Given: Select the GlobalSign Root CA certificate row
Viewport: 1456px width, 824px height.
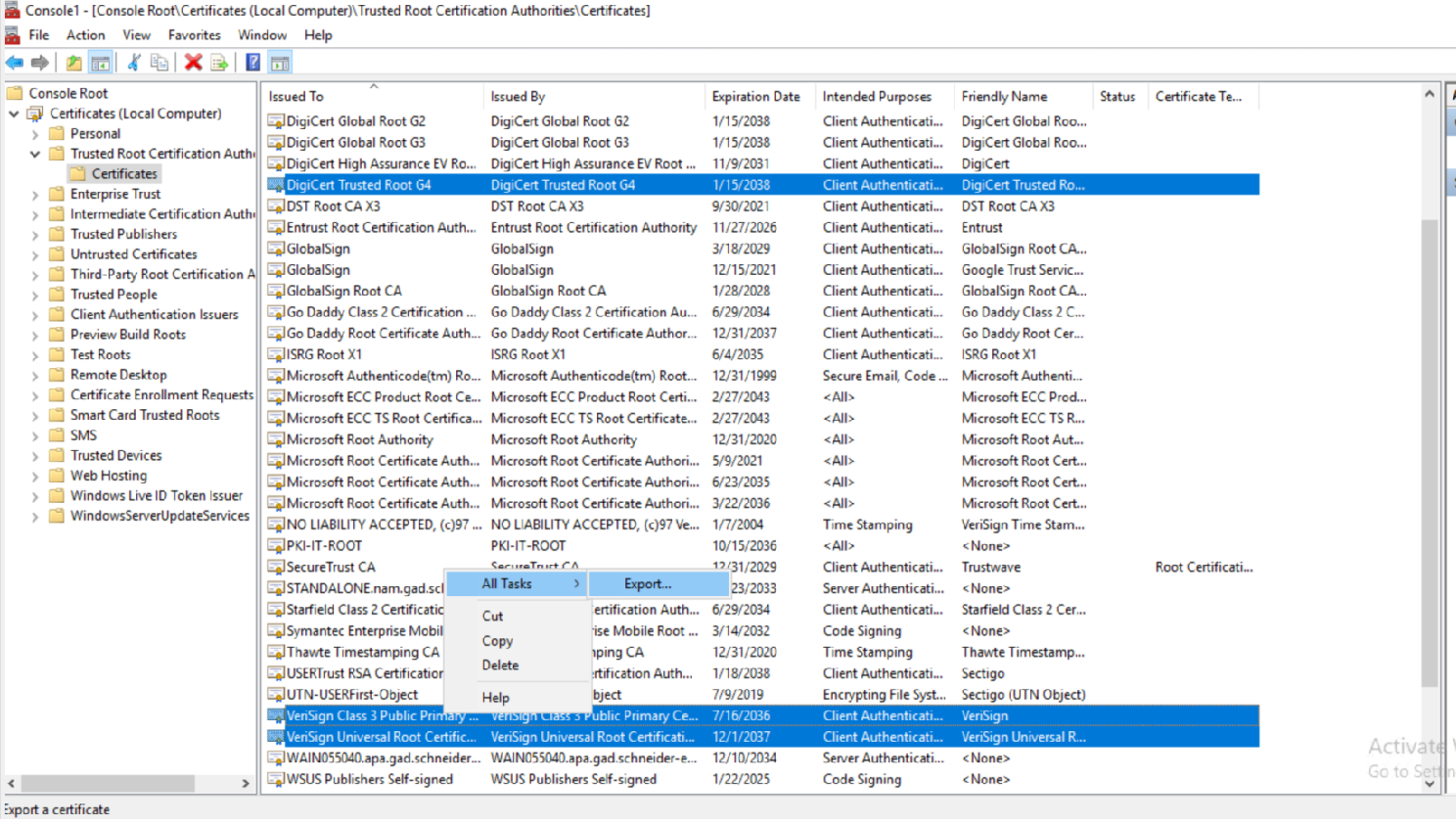Looking at the screenshot, I should 762,292.
